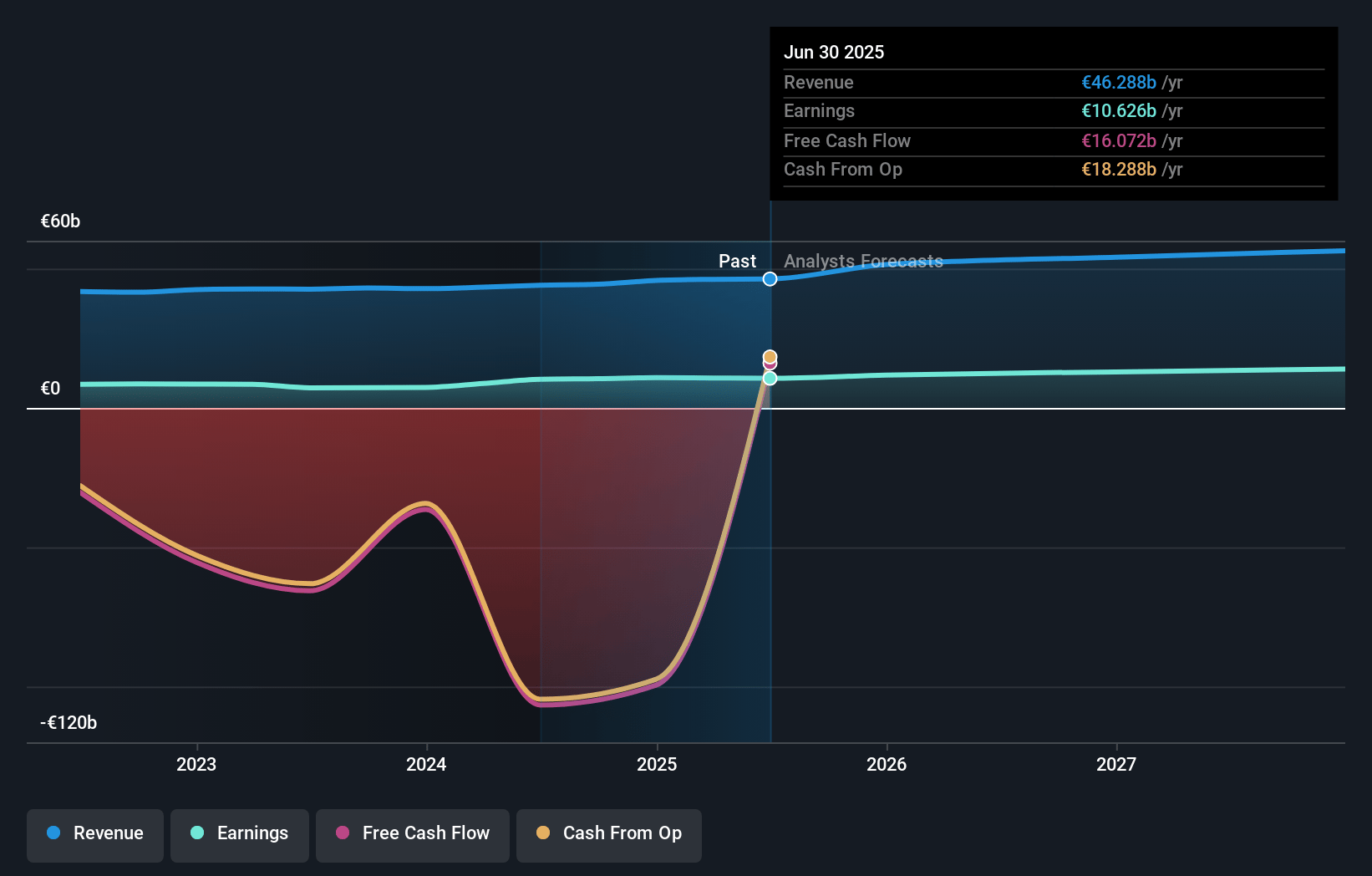Click the orange Cash From Op legend dot
The width and height of the screenshot is (1372, 876).
click(543, 833)
